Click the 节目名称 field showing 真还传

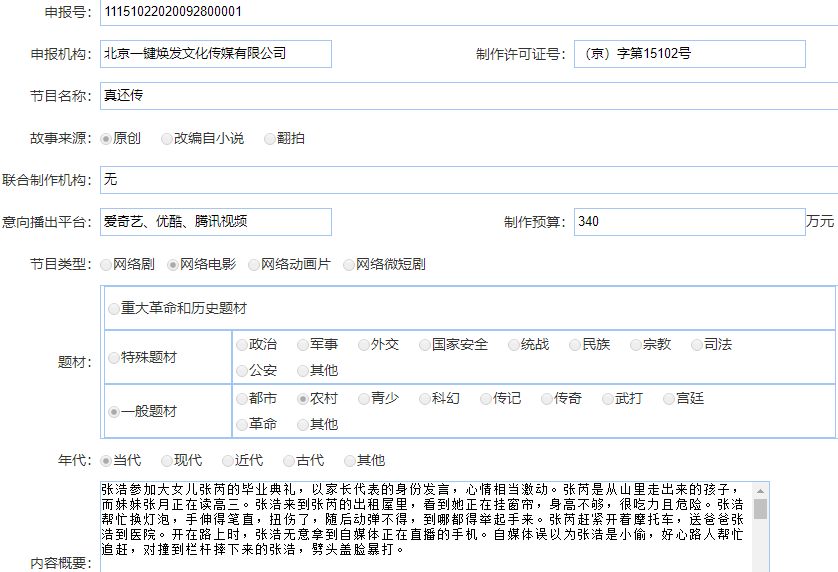coord(469,96)
